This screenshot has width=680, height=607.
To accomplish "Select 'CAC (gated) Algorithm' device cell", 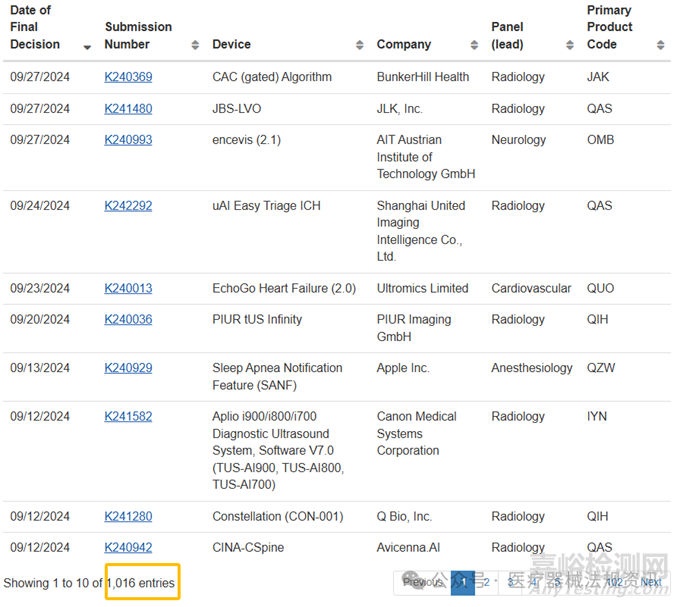I will point(272,77).
